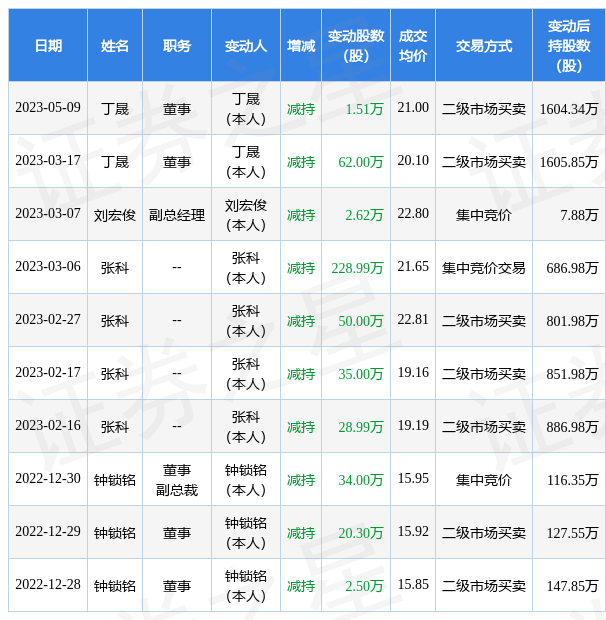Click 减持 in the 2023-03-06 row

pyautogui.click(x=301, y=268)
